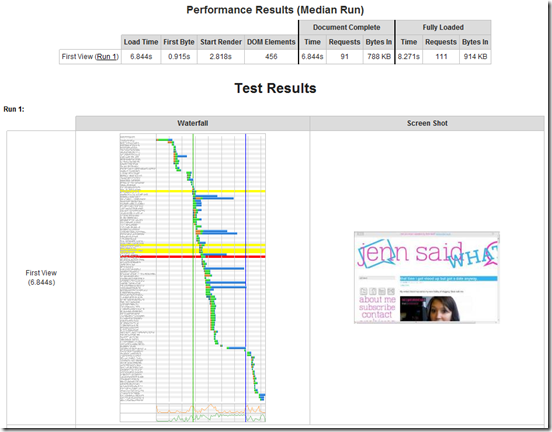The height and width of the screenshot is (432, 552).
Task: Select the 914 KB fully loaded bytes
Action: 475,57
